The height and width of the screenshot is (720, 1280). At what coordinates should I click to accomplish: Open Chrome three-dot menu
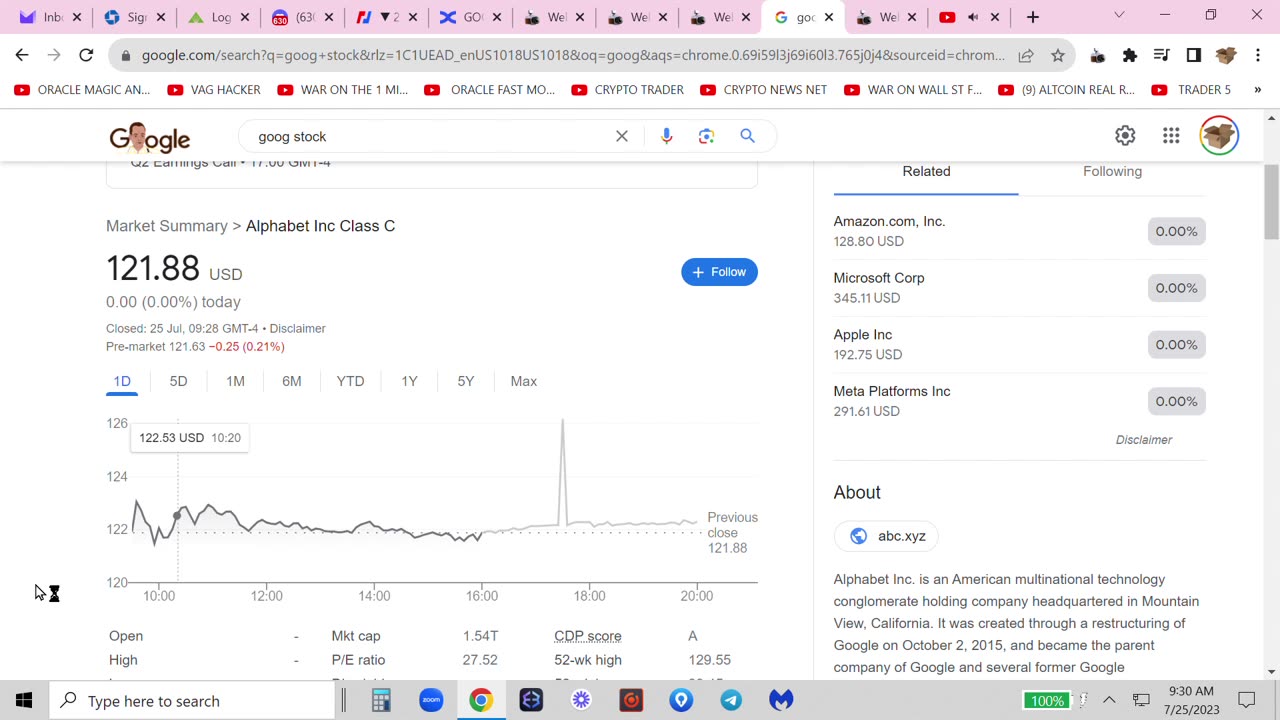[x=1258, y=55]
